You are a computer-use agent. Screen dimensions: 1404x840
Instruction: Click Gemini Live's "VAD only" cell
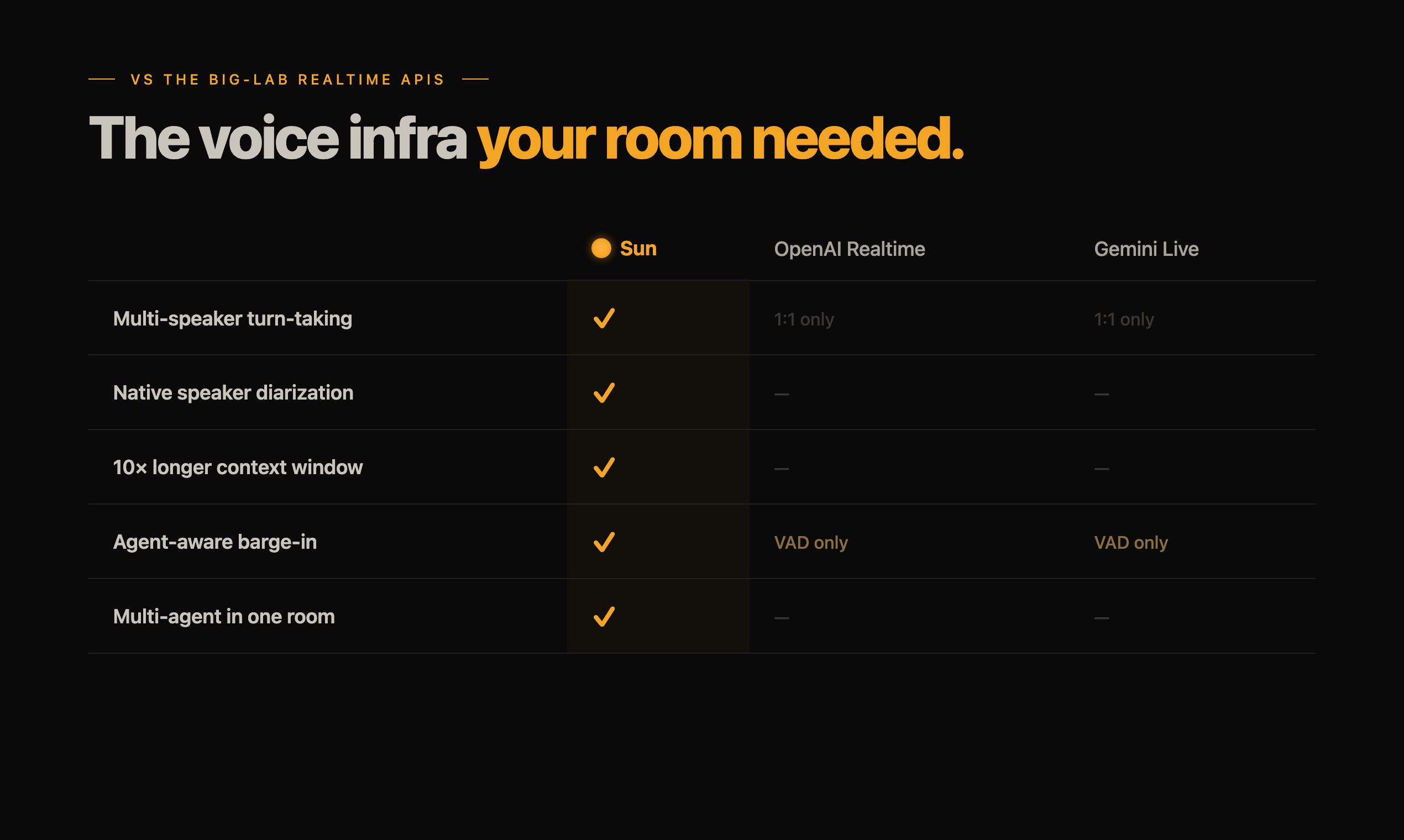click(x=1130, y=543)
